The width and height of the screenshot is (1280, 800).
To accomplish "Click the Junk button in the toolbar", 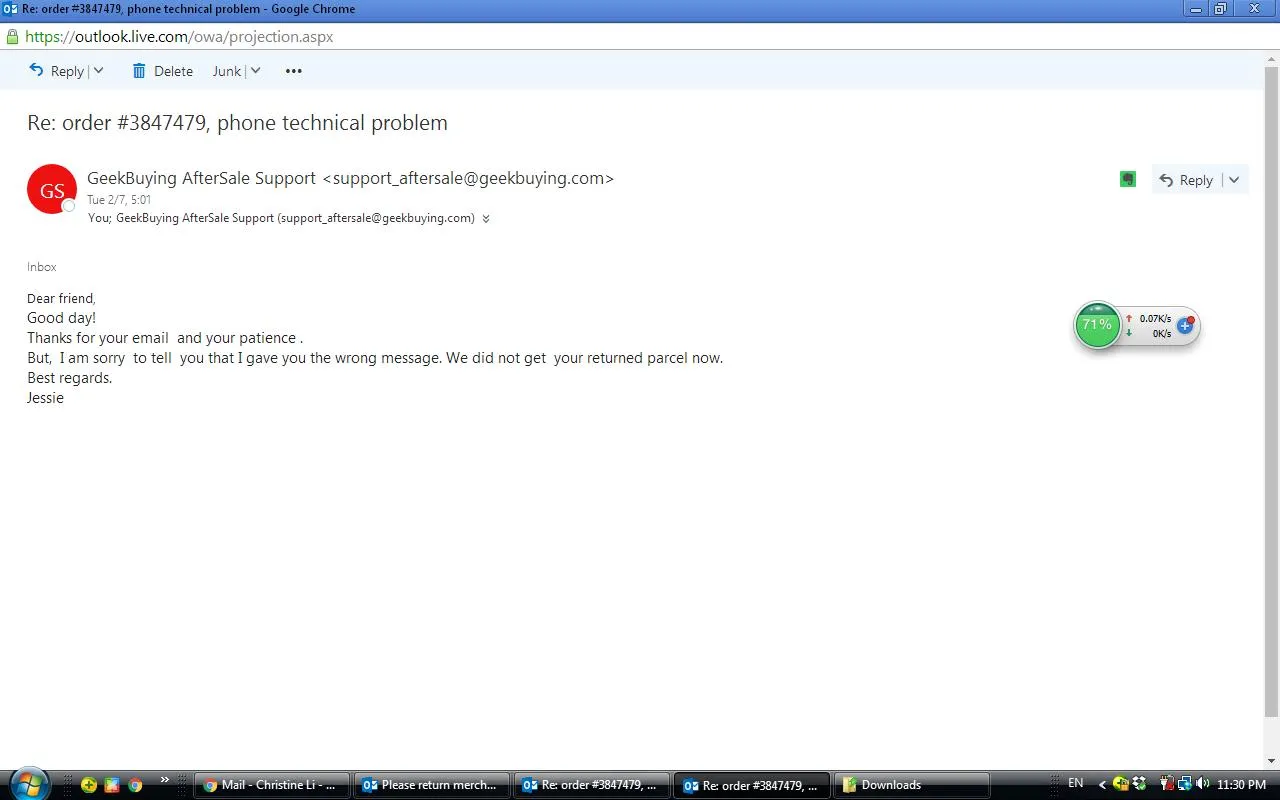I will click(x=227, y=71).
